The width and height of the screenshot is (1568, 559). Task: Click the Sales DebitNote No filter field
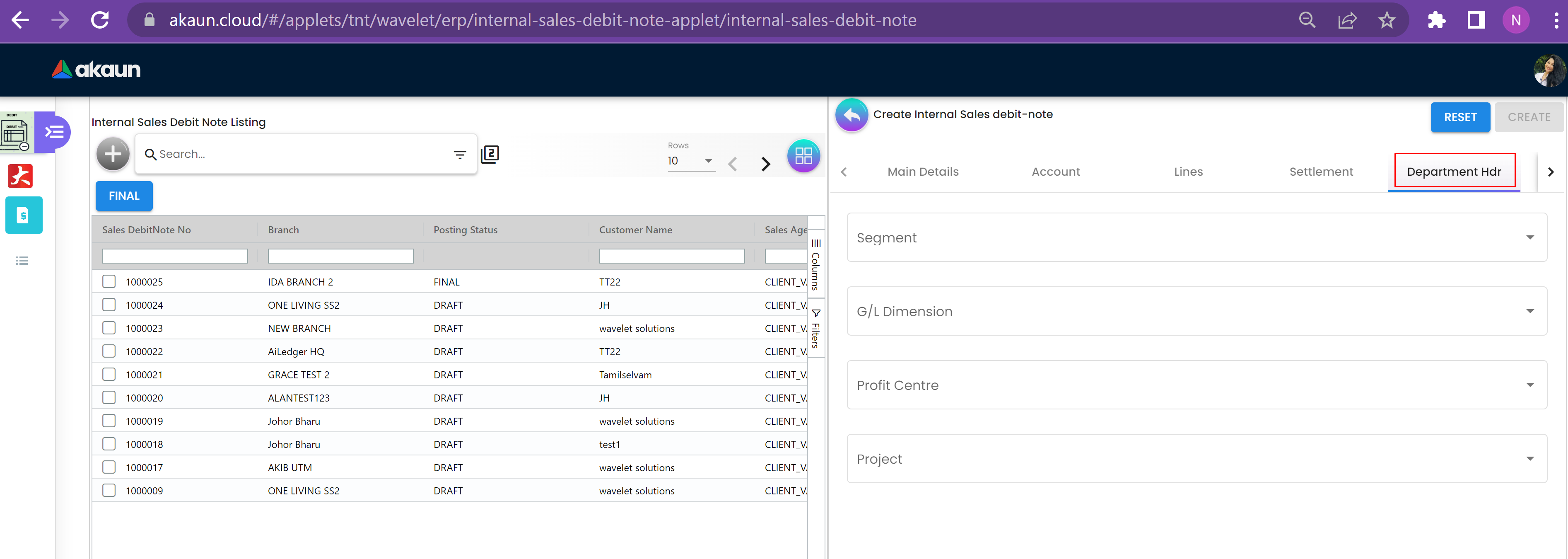pos(175,256)
